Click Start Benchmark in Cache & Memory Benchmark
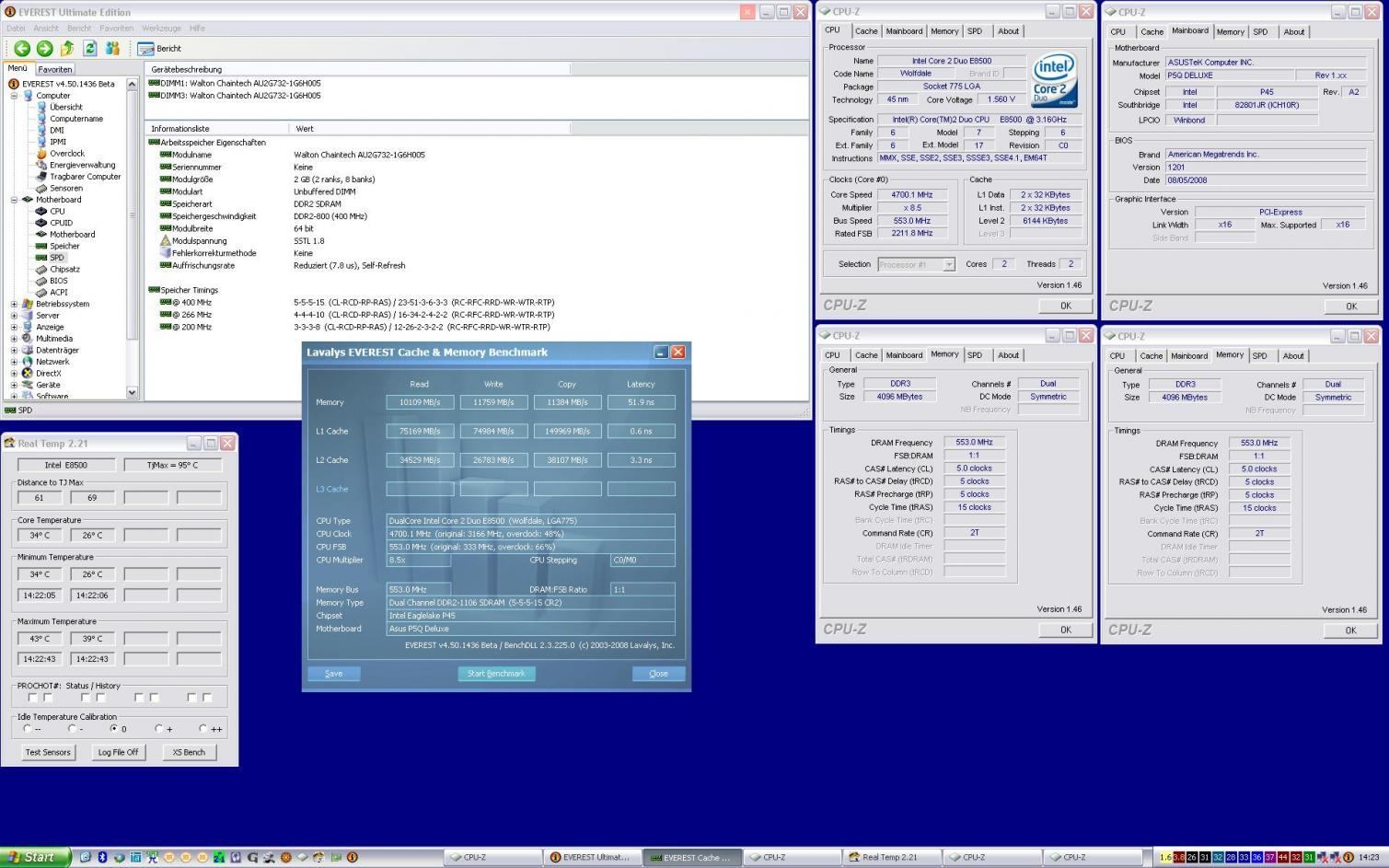Image resolution: width=1389 pixels, height=868 pixels. pos(496,674)
